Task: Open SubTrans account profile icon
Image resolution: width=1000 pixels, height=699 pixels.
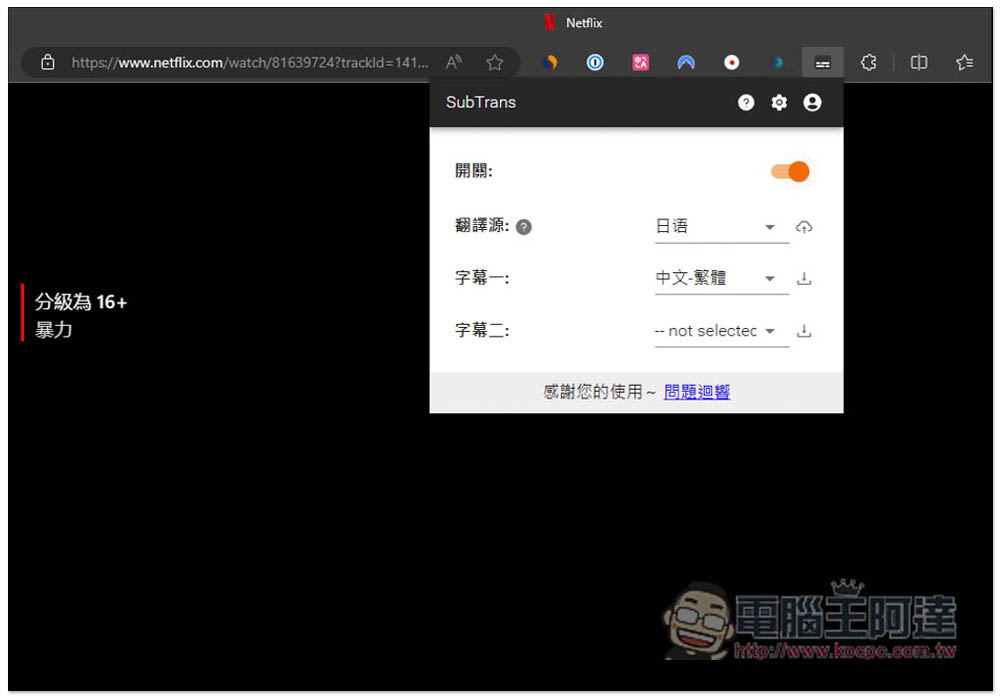Action: coord(812,103)
